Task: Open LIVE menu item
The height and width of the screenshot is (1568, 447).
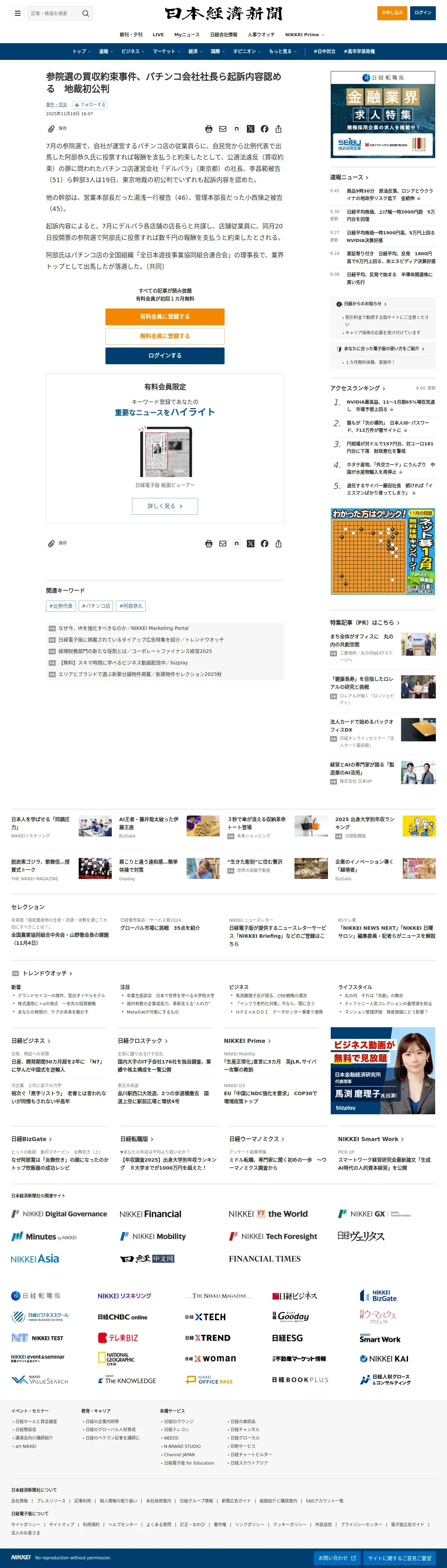Action: click(x=158, y=35)
